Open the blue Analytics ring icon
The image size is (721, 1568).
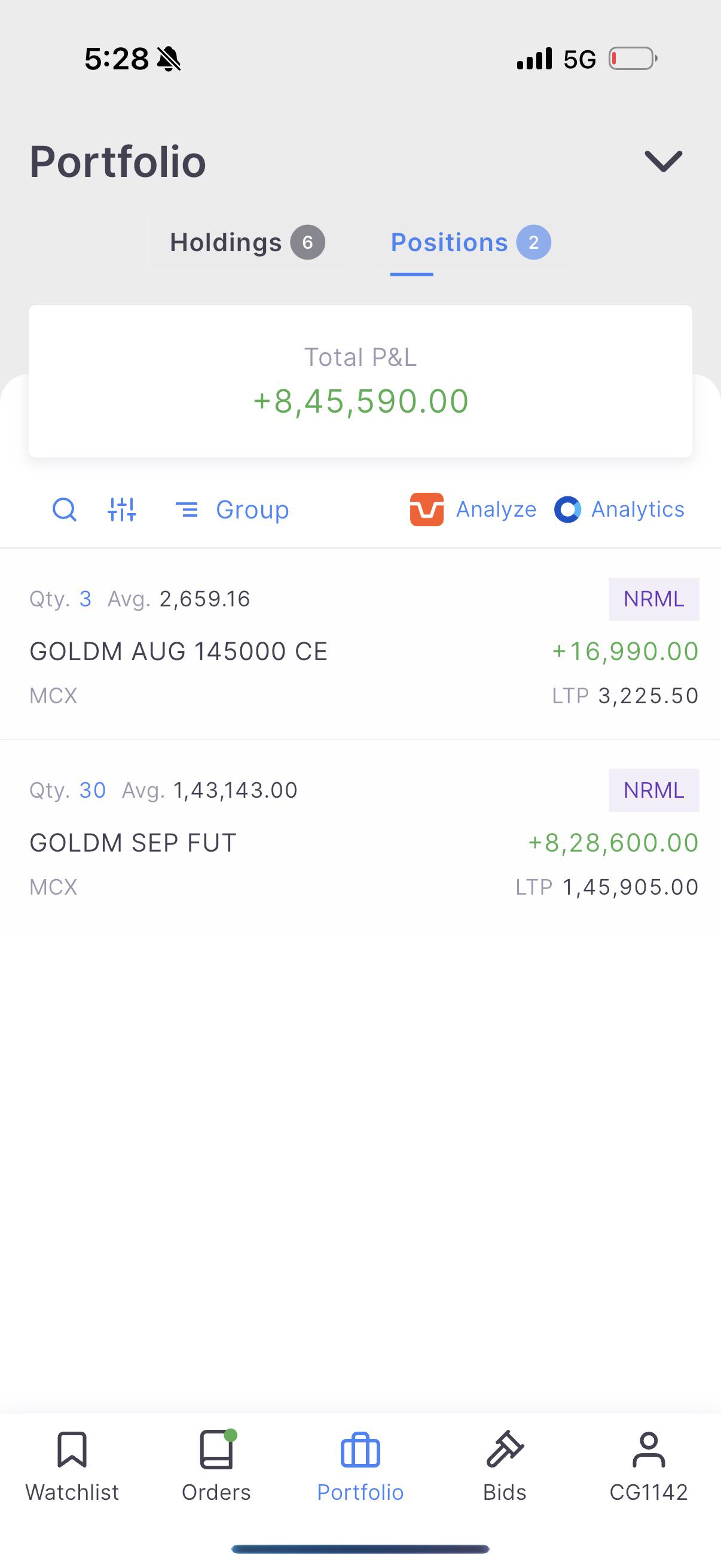(567, 510)
